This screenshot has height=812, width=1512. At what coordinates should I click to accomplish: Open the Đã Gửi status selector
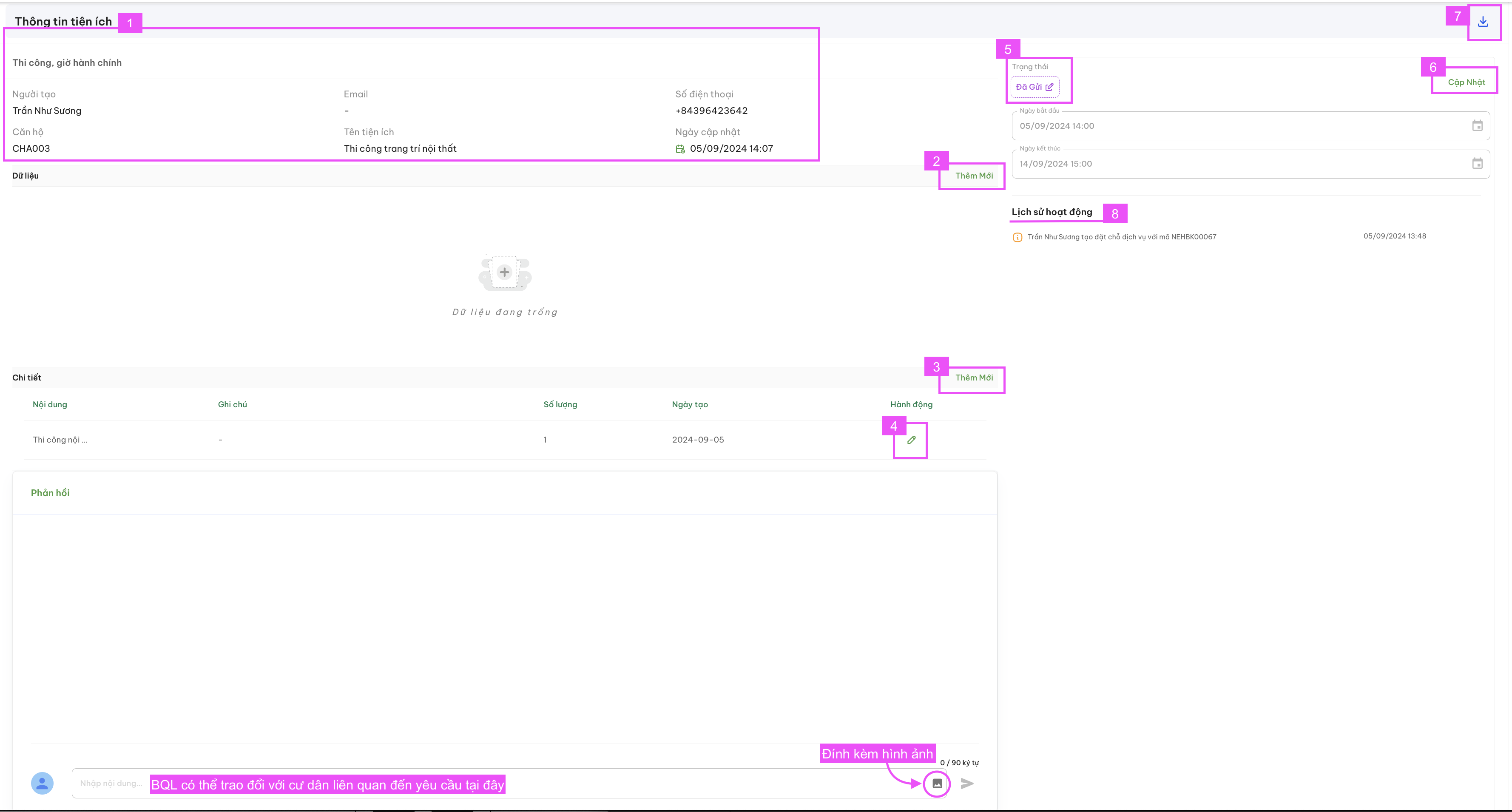[x=1034, y=87]
